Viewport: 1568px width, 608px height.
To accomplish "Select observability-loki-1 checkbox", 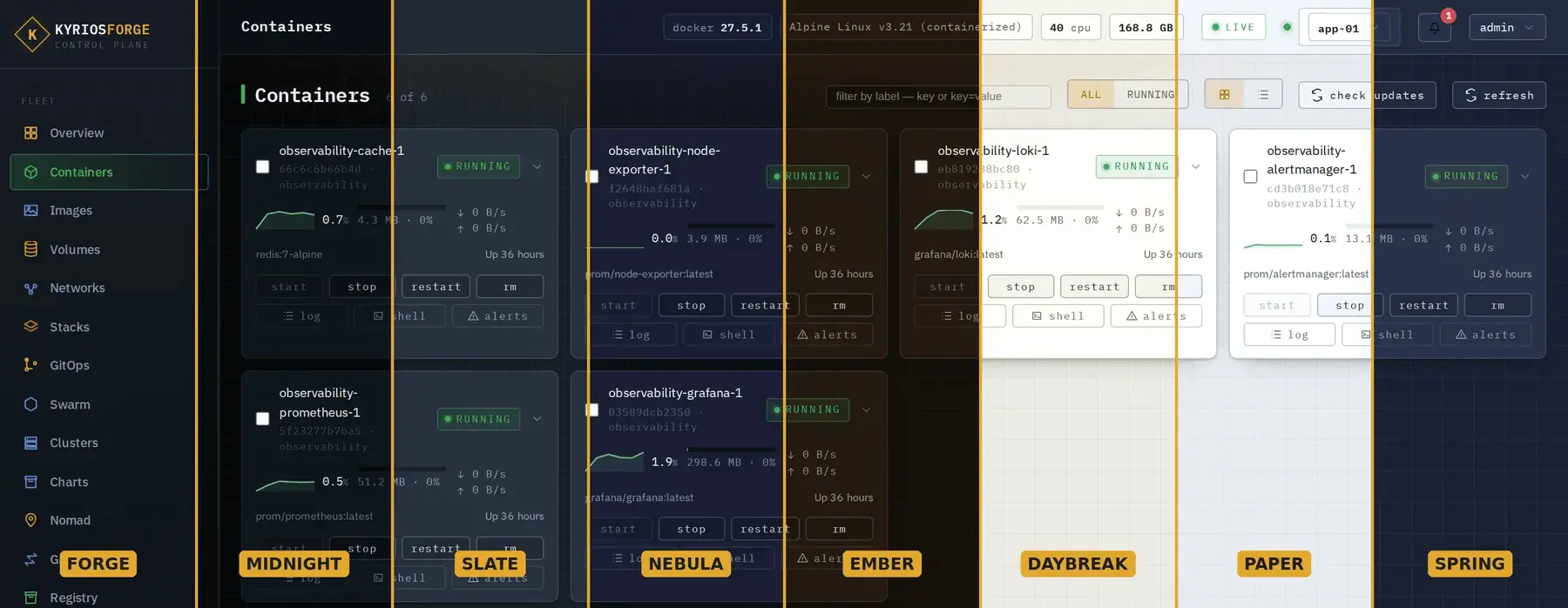I will (x=921, y=166).
